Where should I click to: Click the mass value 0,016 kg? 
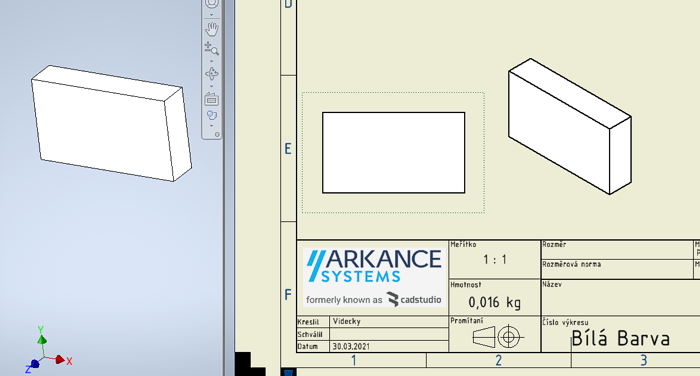coord(495,302)
